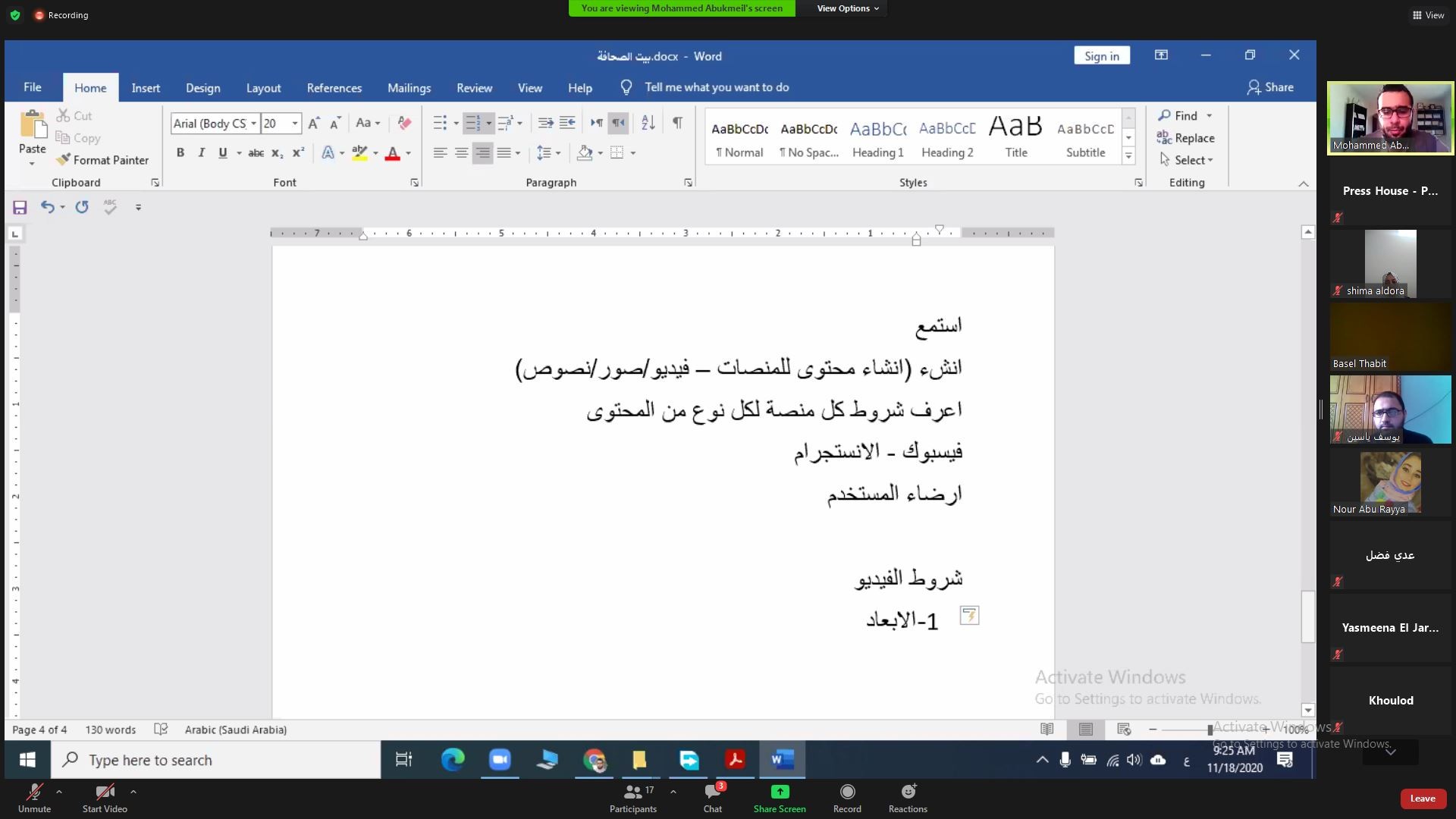This screenshot has height=819, width=1456.
Task: Toggle Show/Hide paragraph marks
Action: click(x=677, y=123)
